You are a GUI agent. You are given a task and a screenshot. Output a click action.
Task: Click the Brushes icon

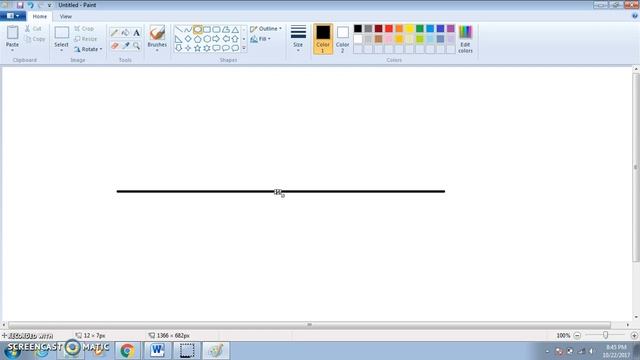(157, 33)
